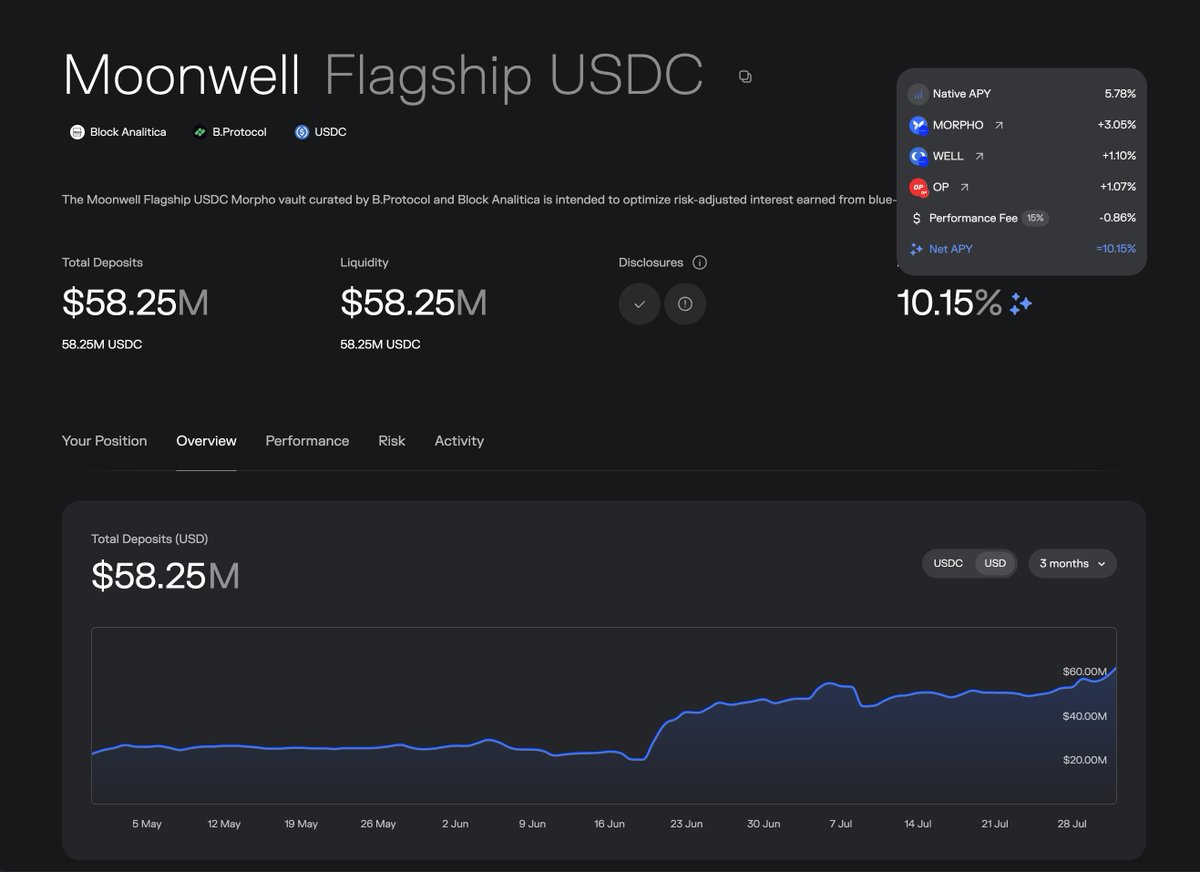1200x872 pixels.
Task: Click the +1.10% WELL reward value
Action: (1118, 156)
